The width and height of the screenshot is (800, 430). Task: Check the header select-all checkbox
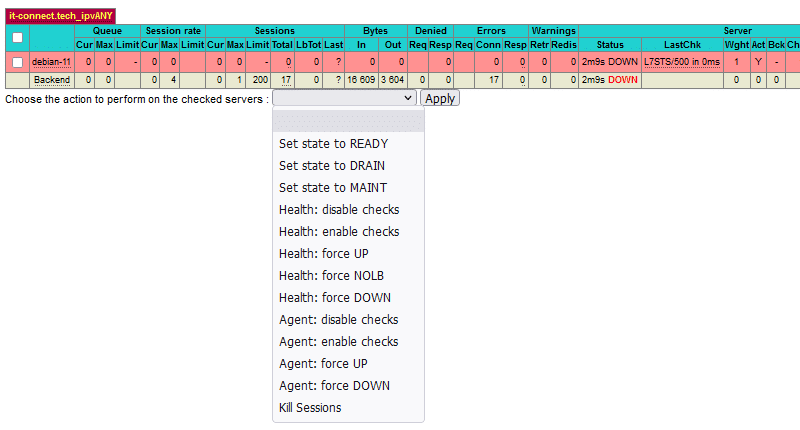[x=17, y=38]
